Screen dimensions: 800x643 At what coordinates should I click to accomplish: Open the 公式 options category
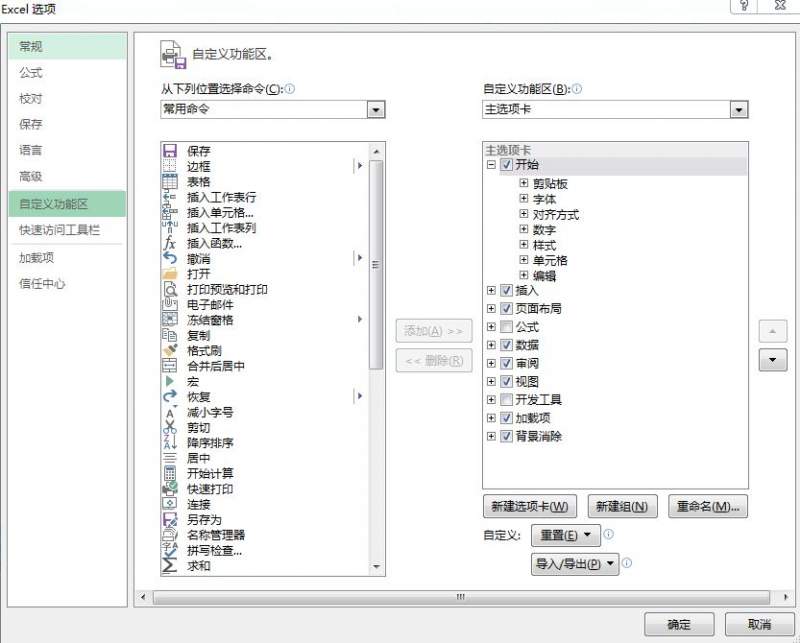(x=67, y=72)
